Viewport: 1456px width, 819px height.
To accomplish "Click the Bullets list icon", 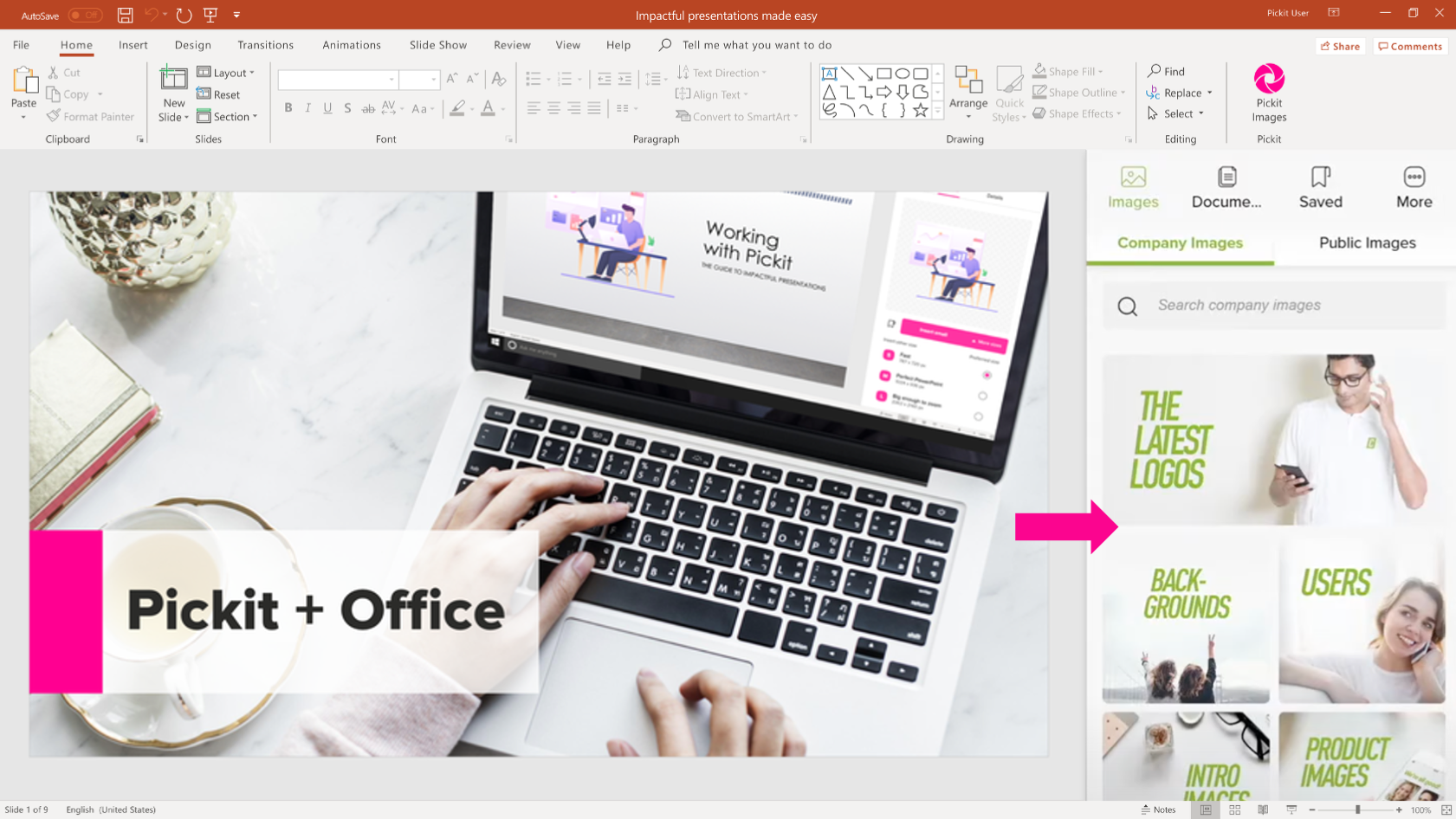I will tap(534, 79).
